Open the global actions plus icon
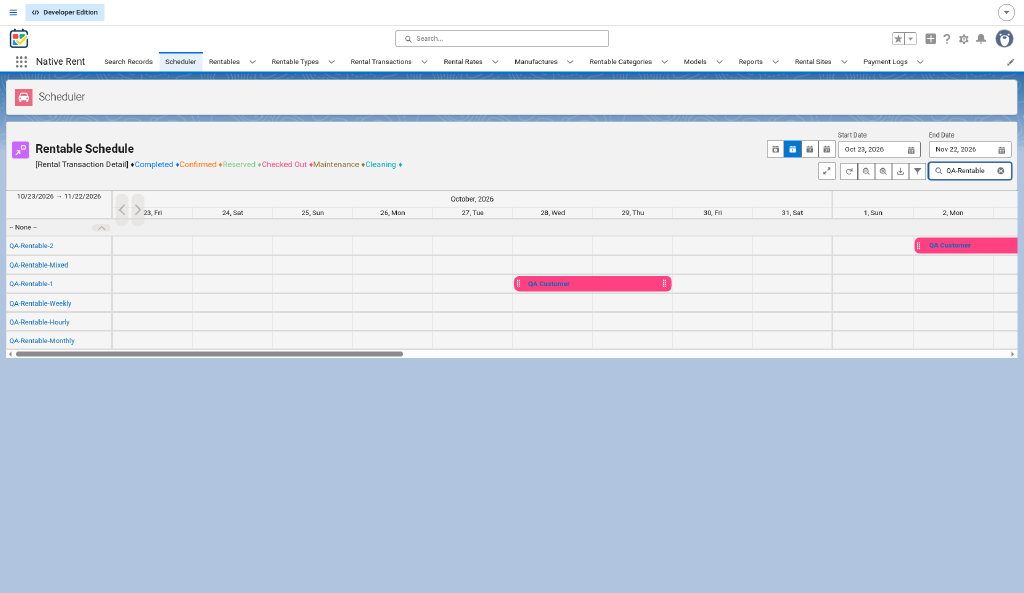 coord(931,39)
